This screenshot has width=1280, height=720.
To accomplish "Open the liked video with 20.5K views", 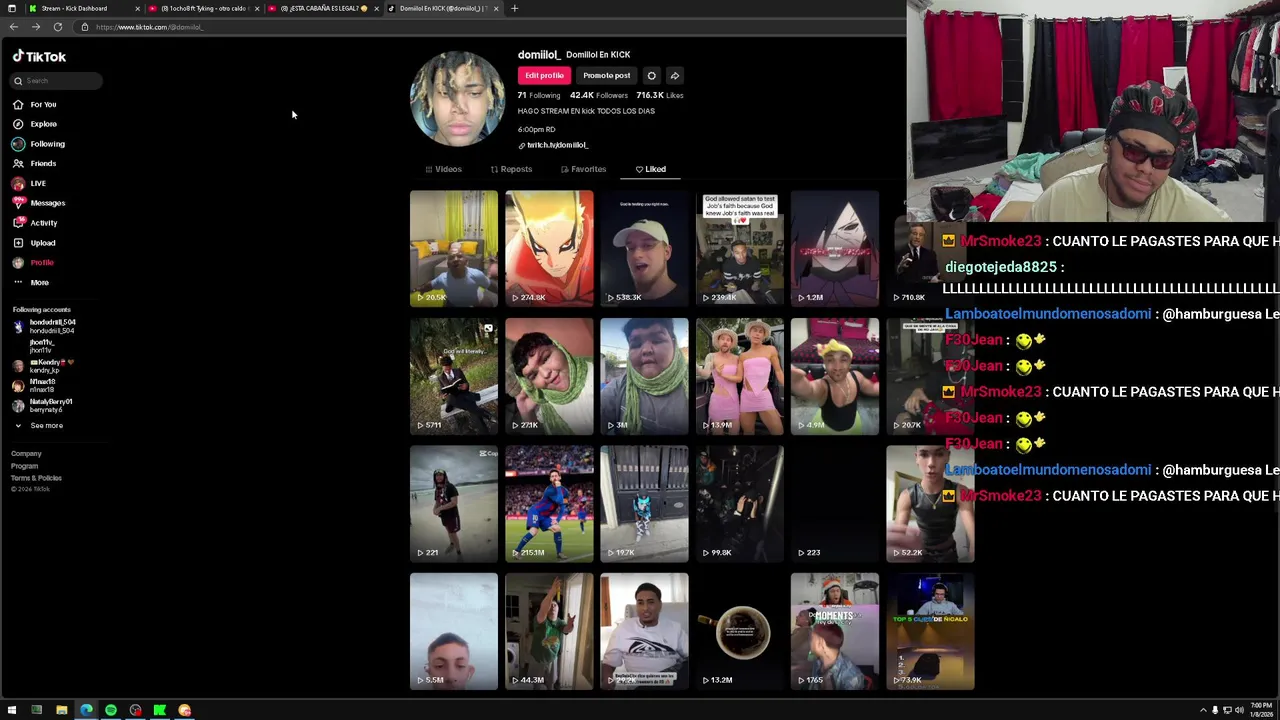I will (x=453, y=248).
